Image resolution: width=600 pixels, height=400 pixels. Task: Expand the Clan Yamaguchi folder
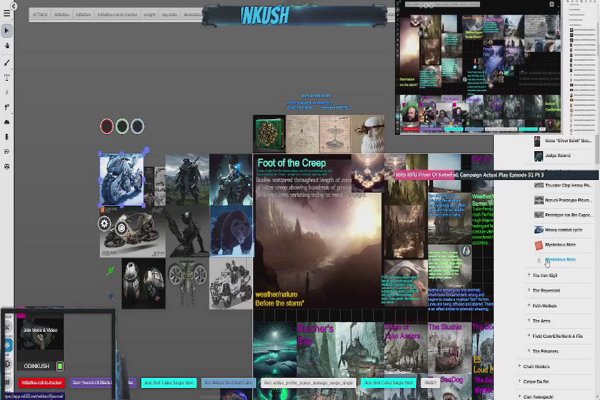pos(520,396)
